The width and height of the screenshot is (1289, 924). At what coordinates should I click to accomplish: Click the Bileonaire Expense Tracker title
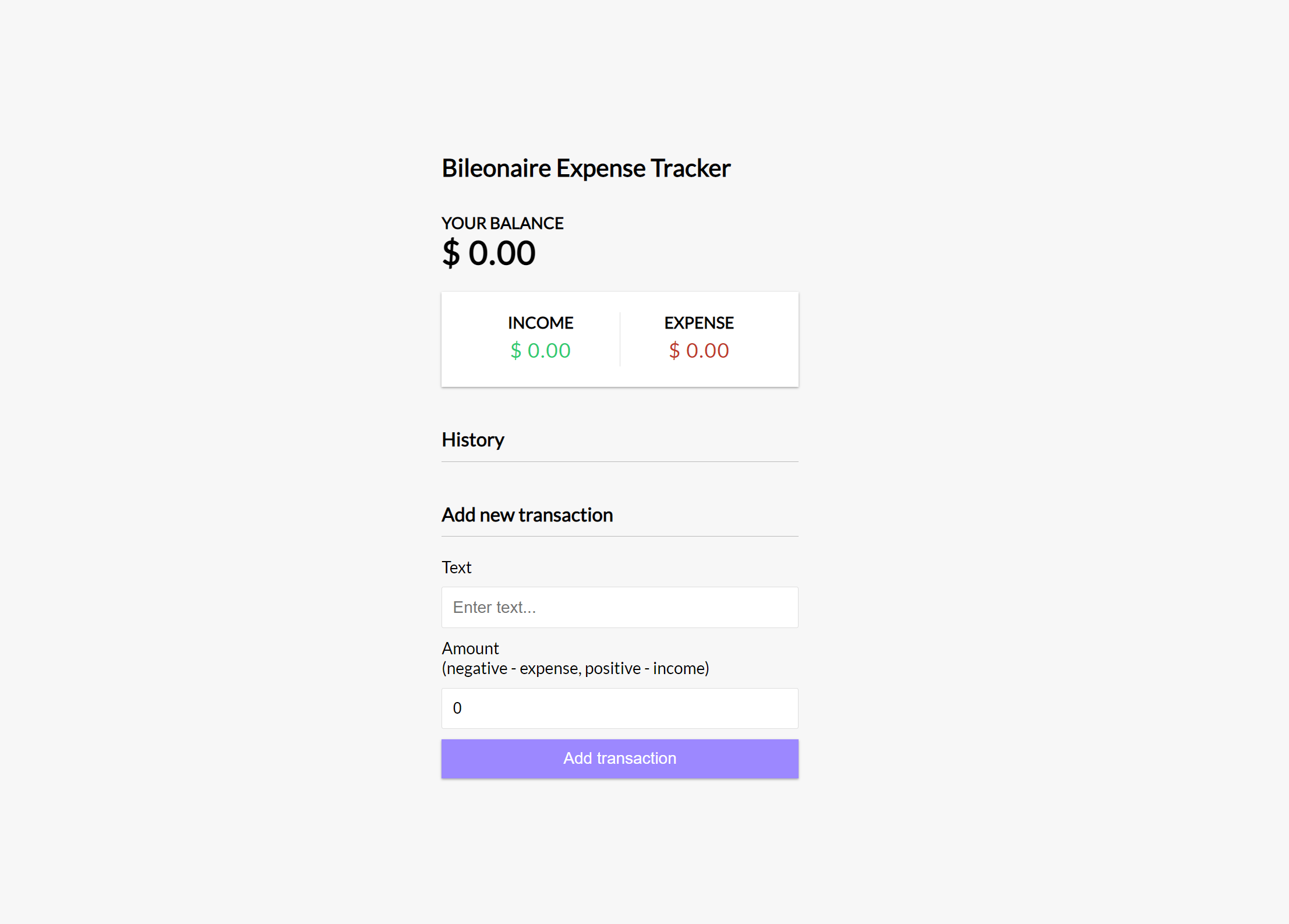click(x=585, y=168)
